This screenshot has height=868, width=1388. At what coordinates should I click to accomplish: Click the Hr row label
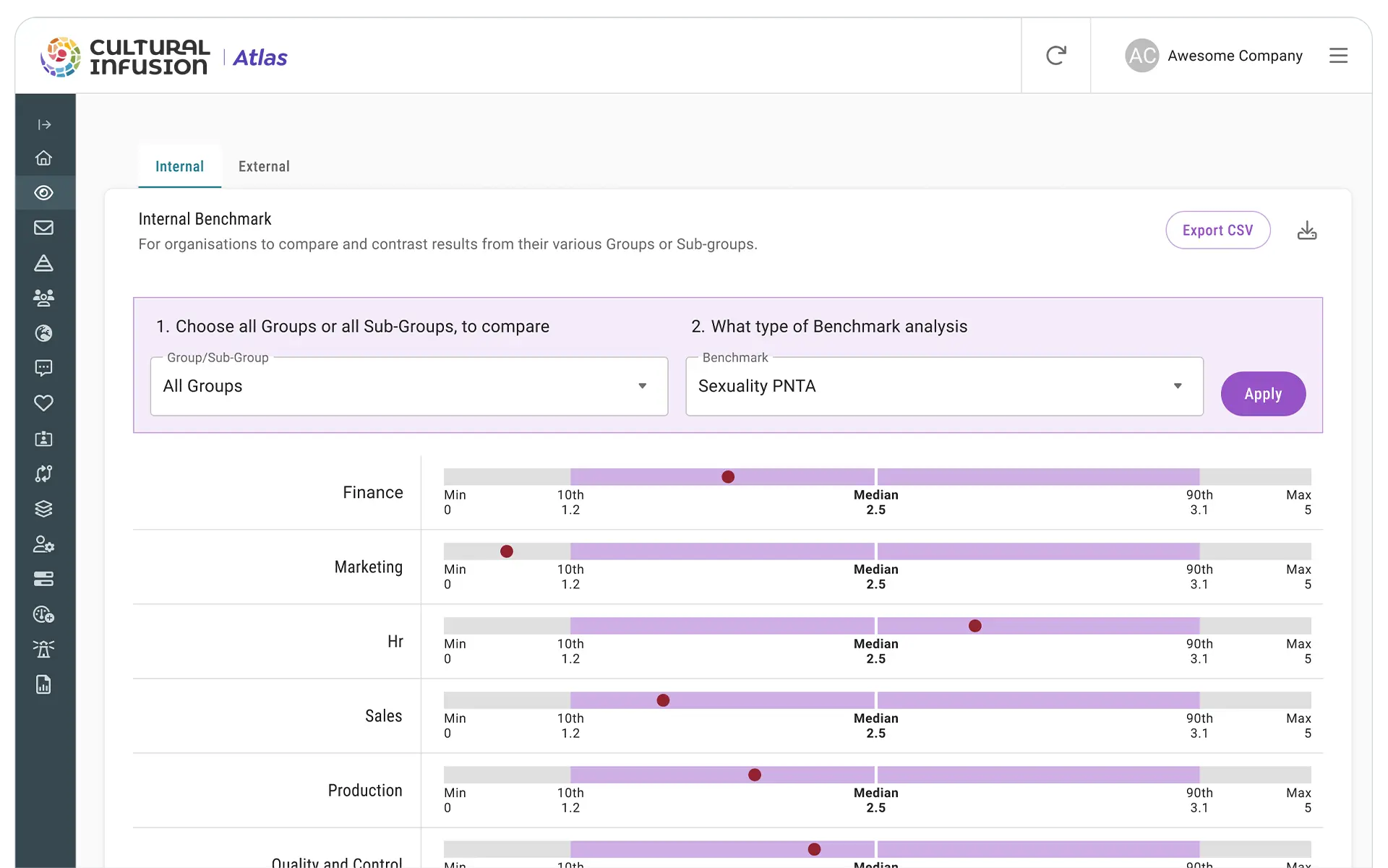(395, 642)
